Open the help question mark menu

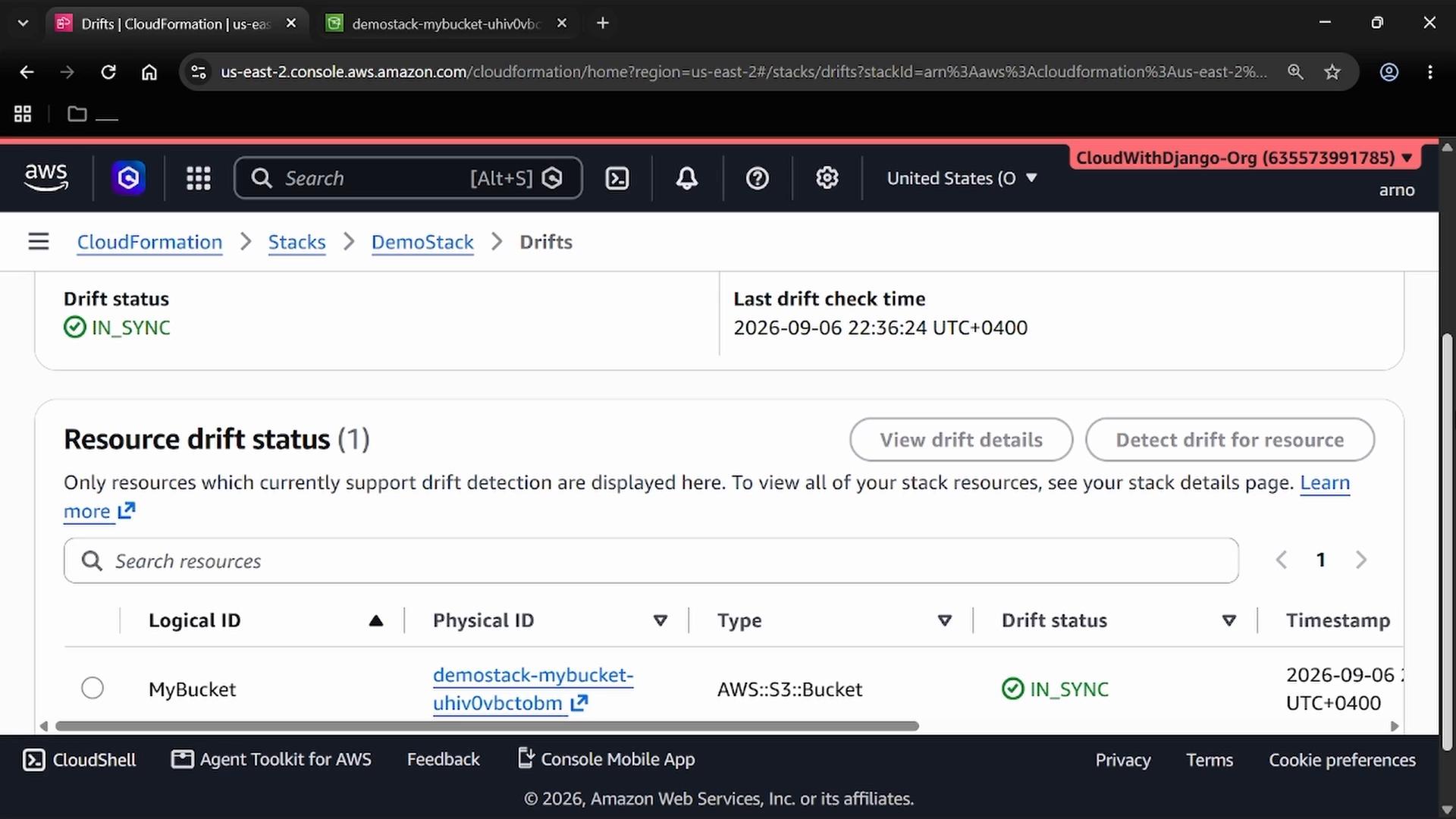pos(757,178)
